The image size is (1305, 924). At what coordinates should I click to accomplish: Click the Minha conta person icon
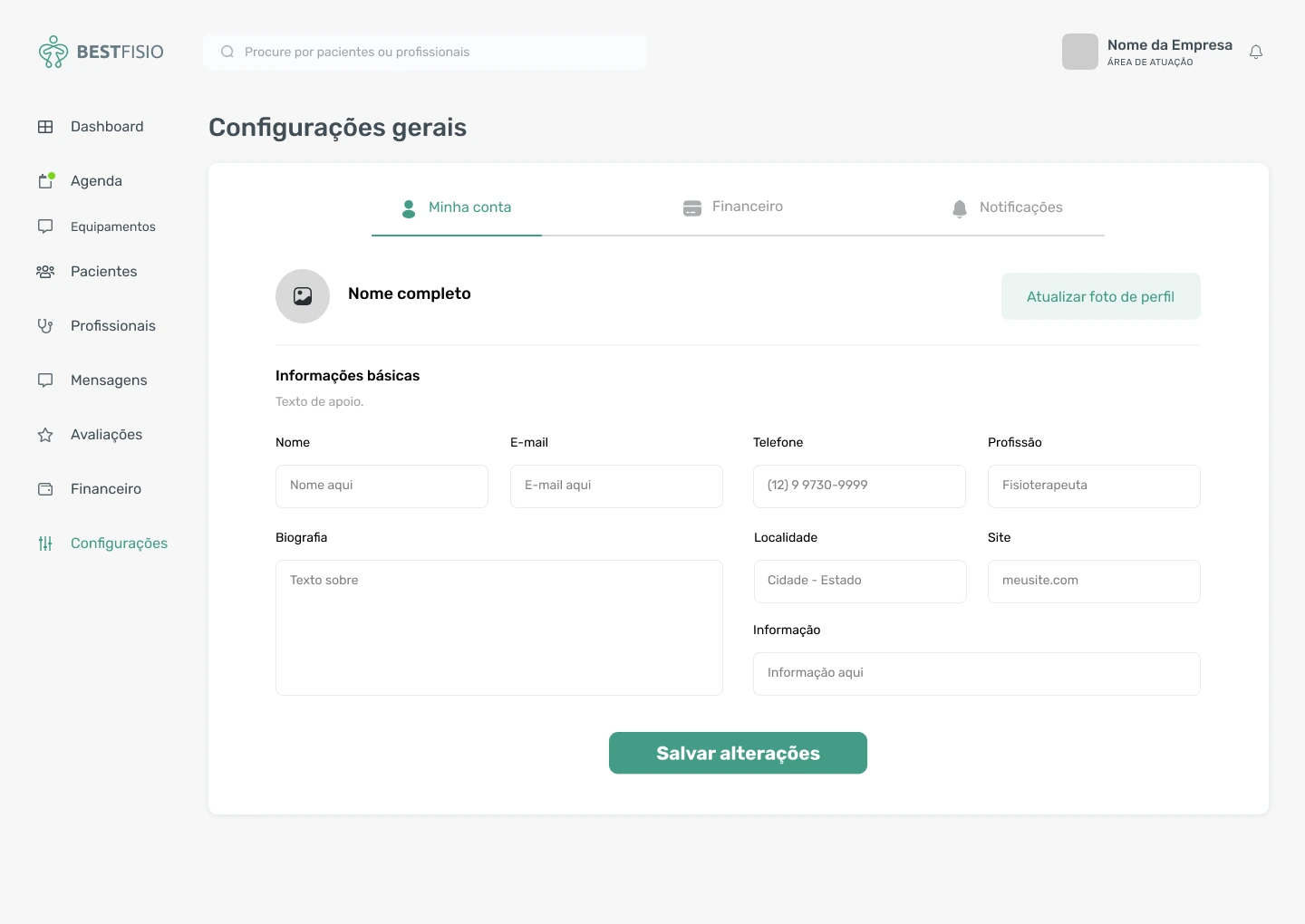coord(409,208)
